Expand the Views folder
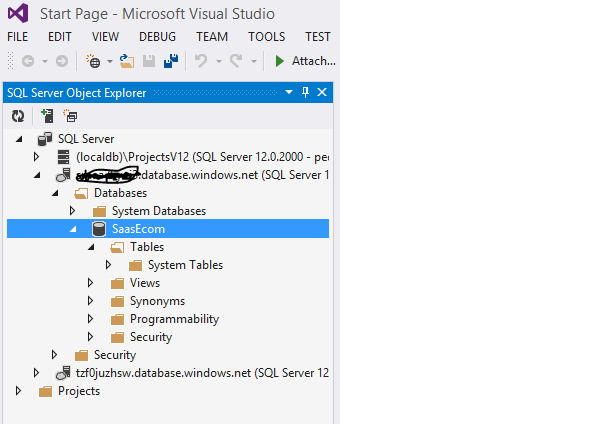The height and width of the screenshot is (424, 600). click(x=90, y=282)
